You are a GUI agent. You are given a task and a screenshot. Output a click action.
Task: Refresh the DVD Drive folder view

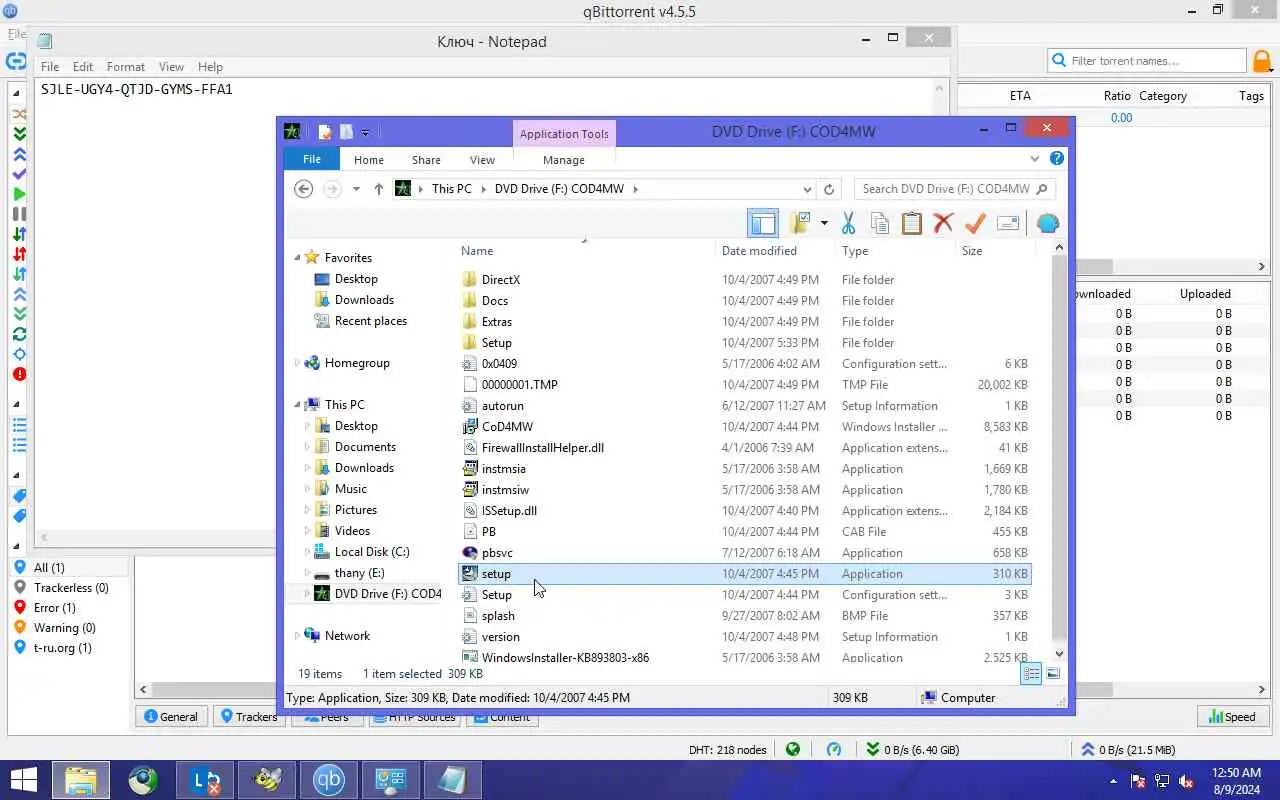click(828, 189)
